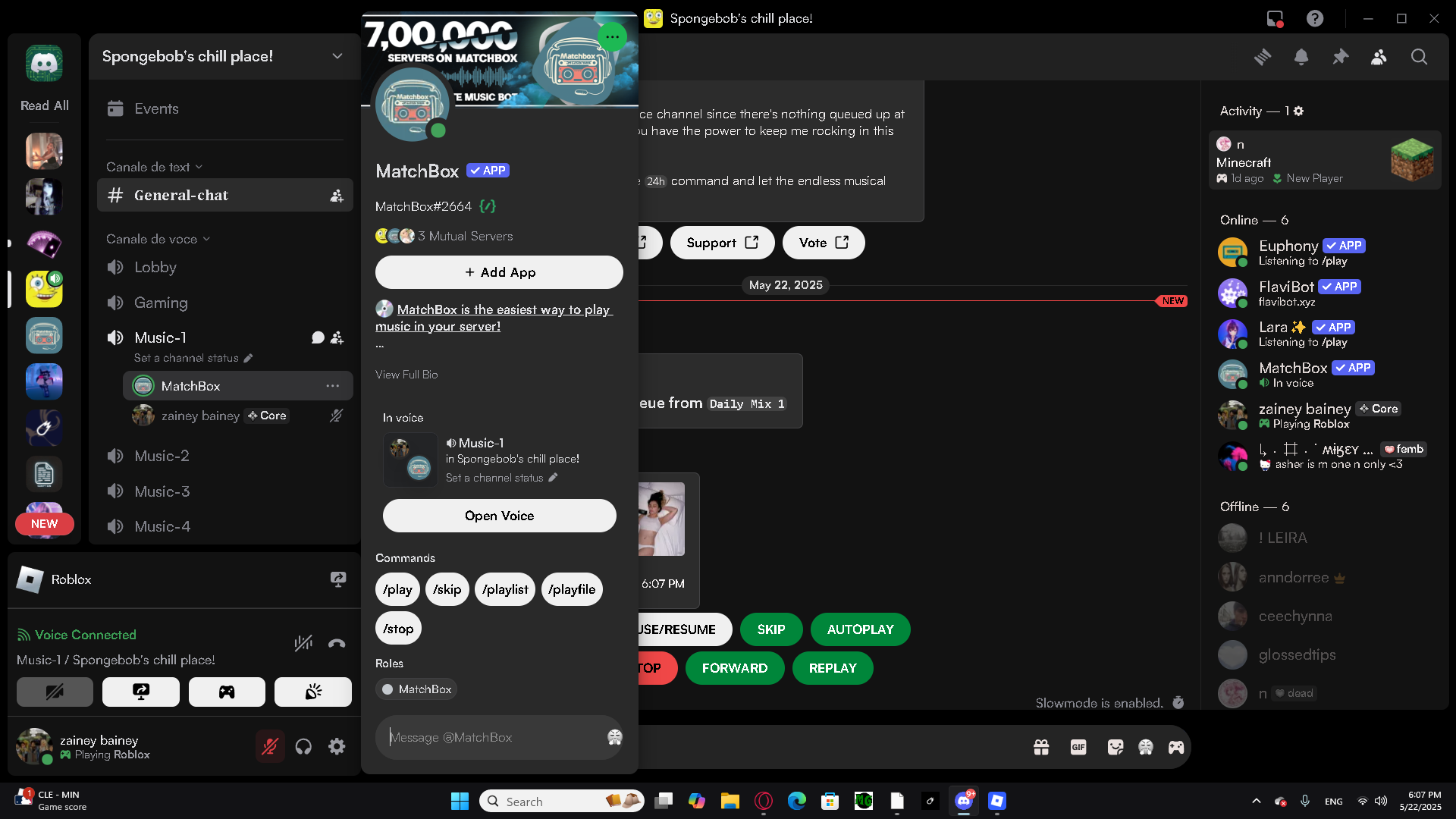The image size is (1456, 819).
Task: Select the /play command chip
Action: 397,589
